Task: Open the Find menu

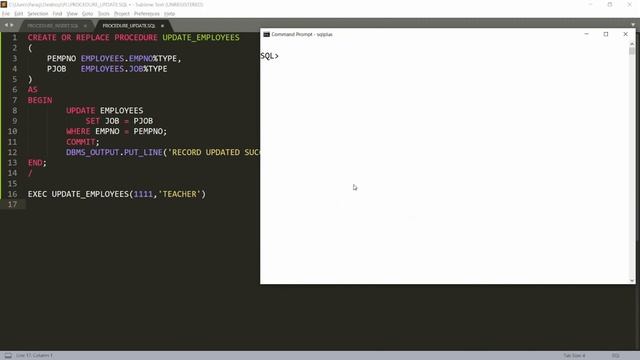Action: [x=57, y=13]
